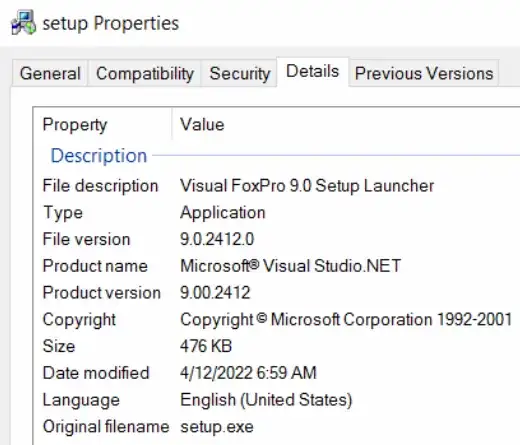This screenshot has width=520, height=445.
Task: Select the Type property label
Action: pos(63,213)
